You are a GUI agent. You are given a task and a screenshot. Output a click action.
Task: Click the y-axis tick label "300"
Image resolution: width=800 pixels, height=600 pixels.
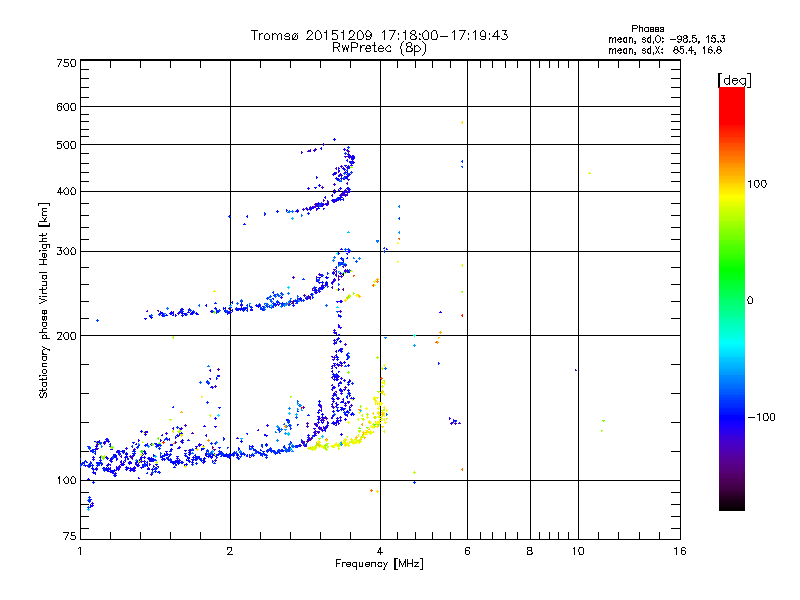[66, 252]
